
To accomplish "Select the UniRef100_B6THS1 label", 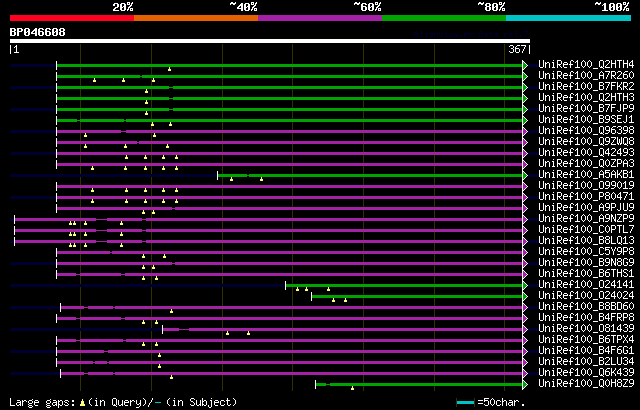I will tap(586, 274).
